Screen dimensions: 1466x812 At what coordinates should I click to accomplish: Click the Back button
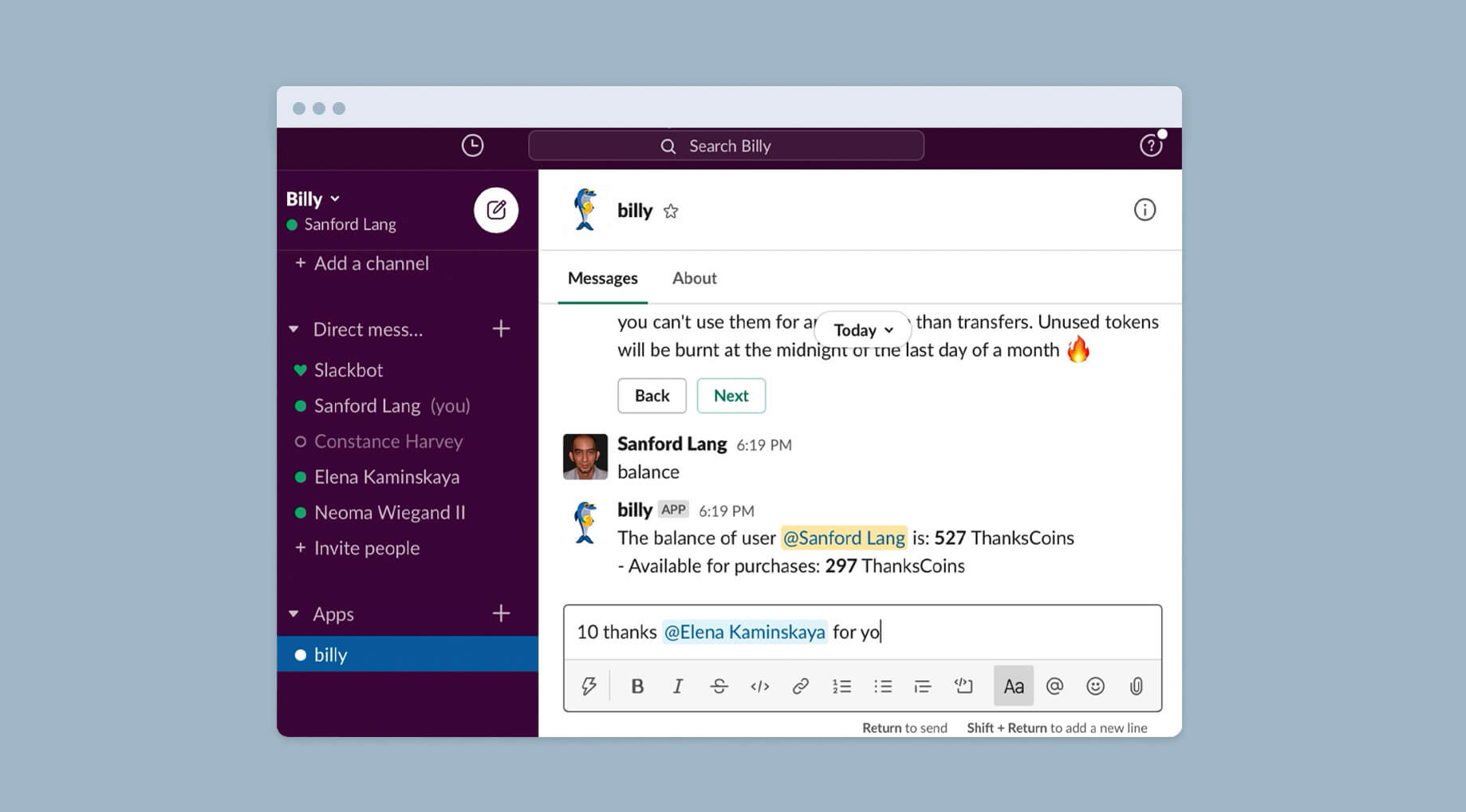(x=652, y=396)
